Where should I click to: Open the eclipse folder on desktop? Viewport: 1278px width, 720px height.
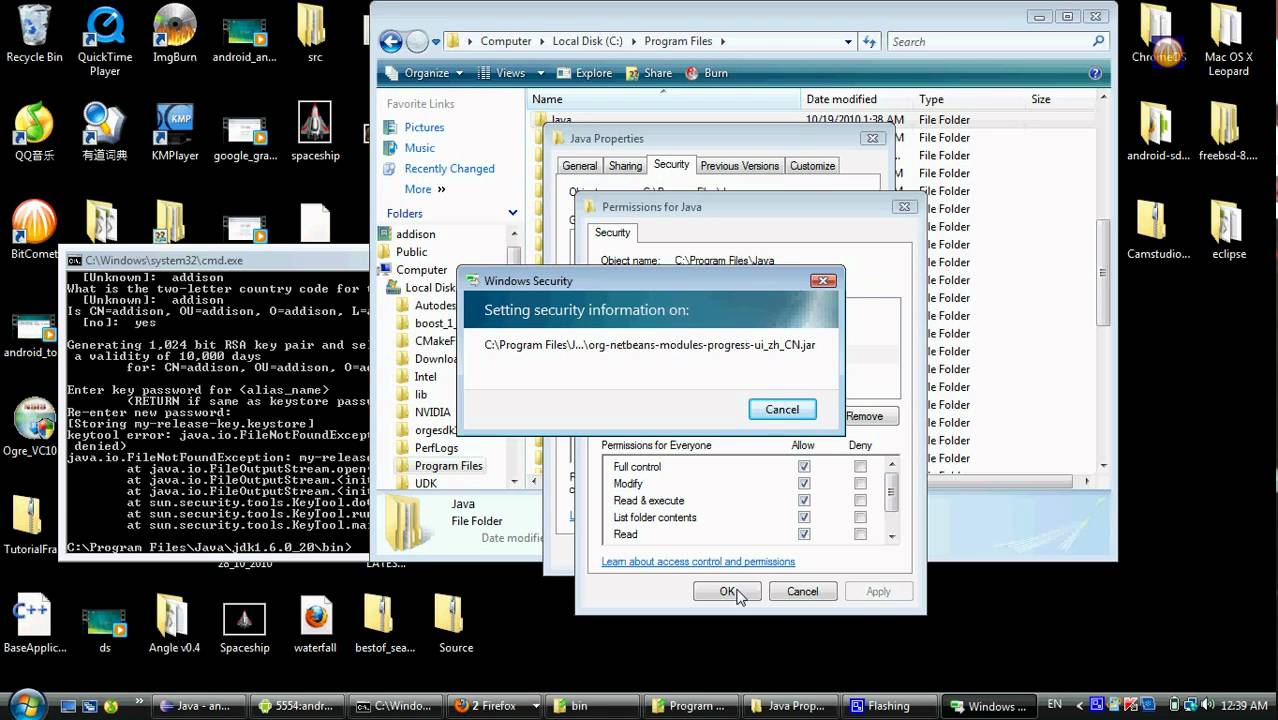coord(1228,230)
